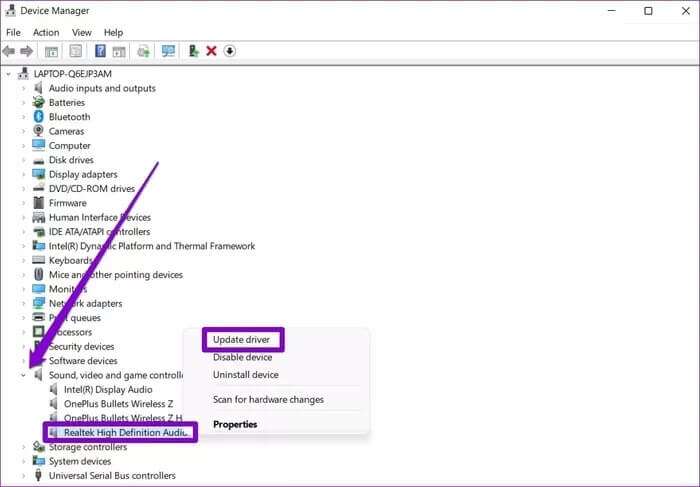
Task: Click the Batteries category icon
Action: click(x=39, y=103)
